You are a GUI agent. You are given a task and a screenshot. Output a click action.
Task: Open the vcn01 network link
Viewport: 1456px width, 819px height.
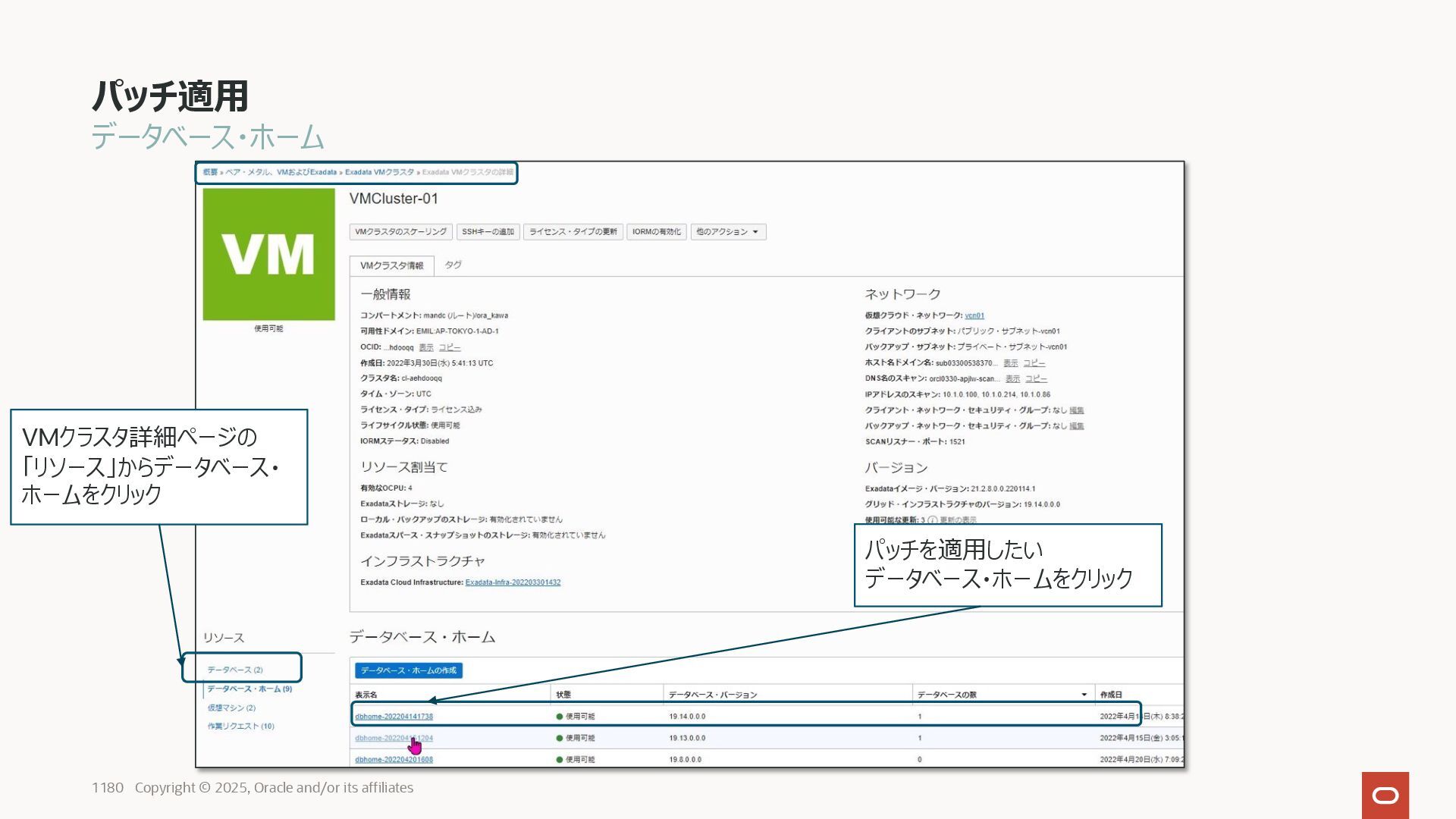pos(974,315)
